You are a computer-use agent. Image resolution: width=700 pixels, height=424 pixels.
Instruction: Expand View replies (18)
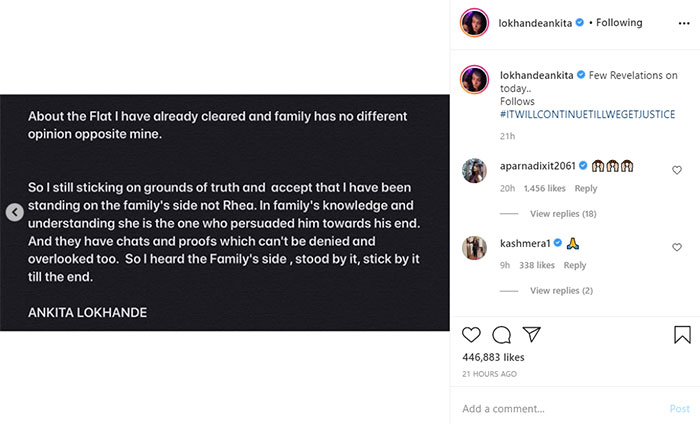563,214
